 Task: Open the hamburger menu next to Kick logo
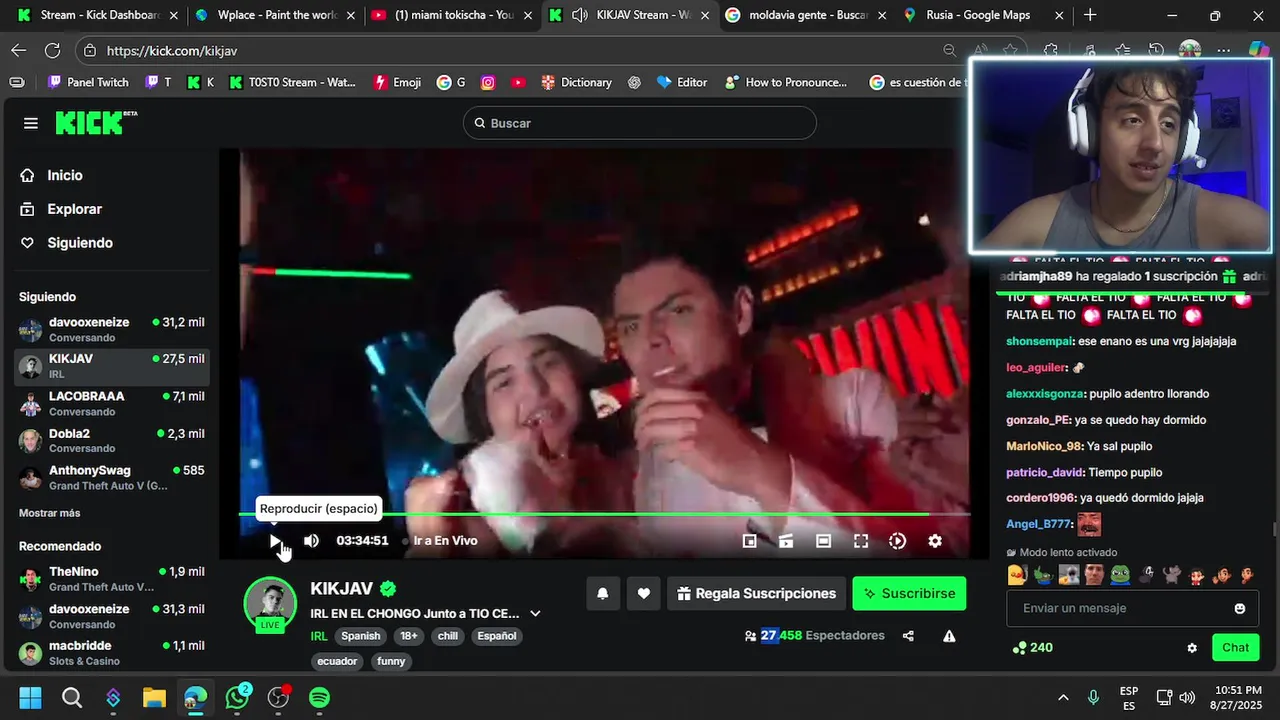click(31, 123)
